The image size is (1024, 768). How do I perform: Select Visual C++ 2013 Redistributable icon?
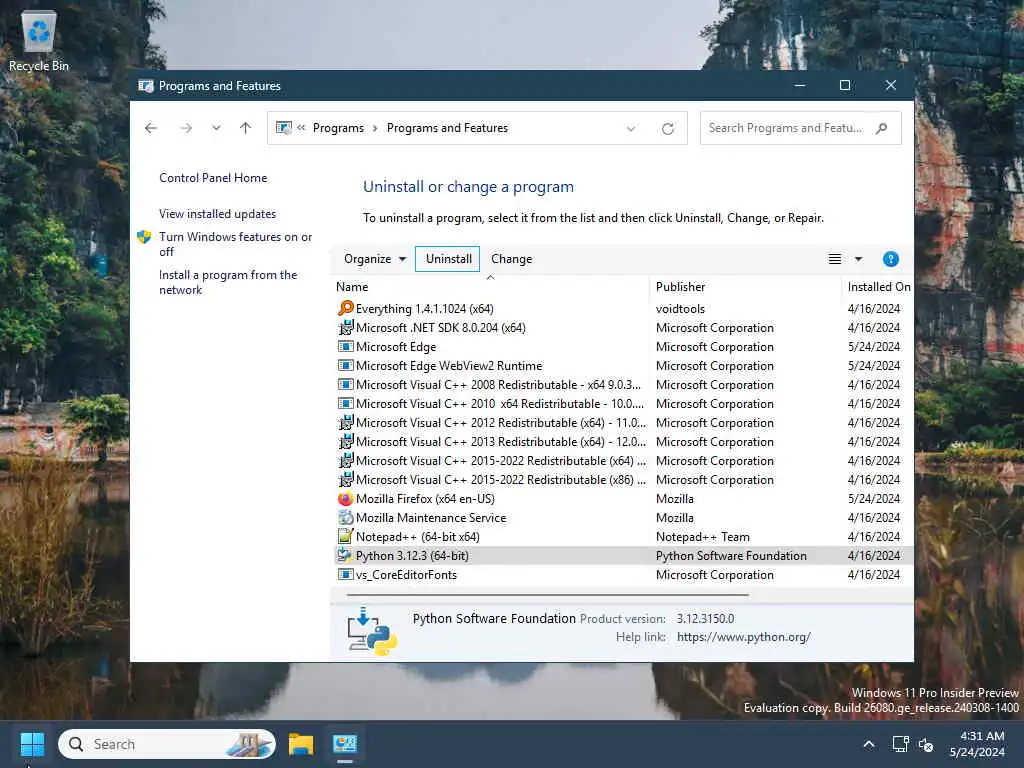345,441
